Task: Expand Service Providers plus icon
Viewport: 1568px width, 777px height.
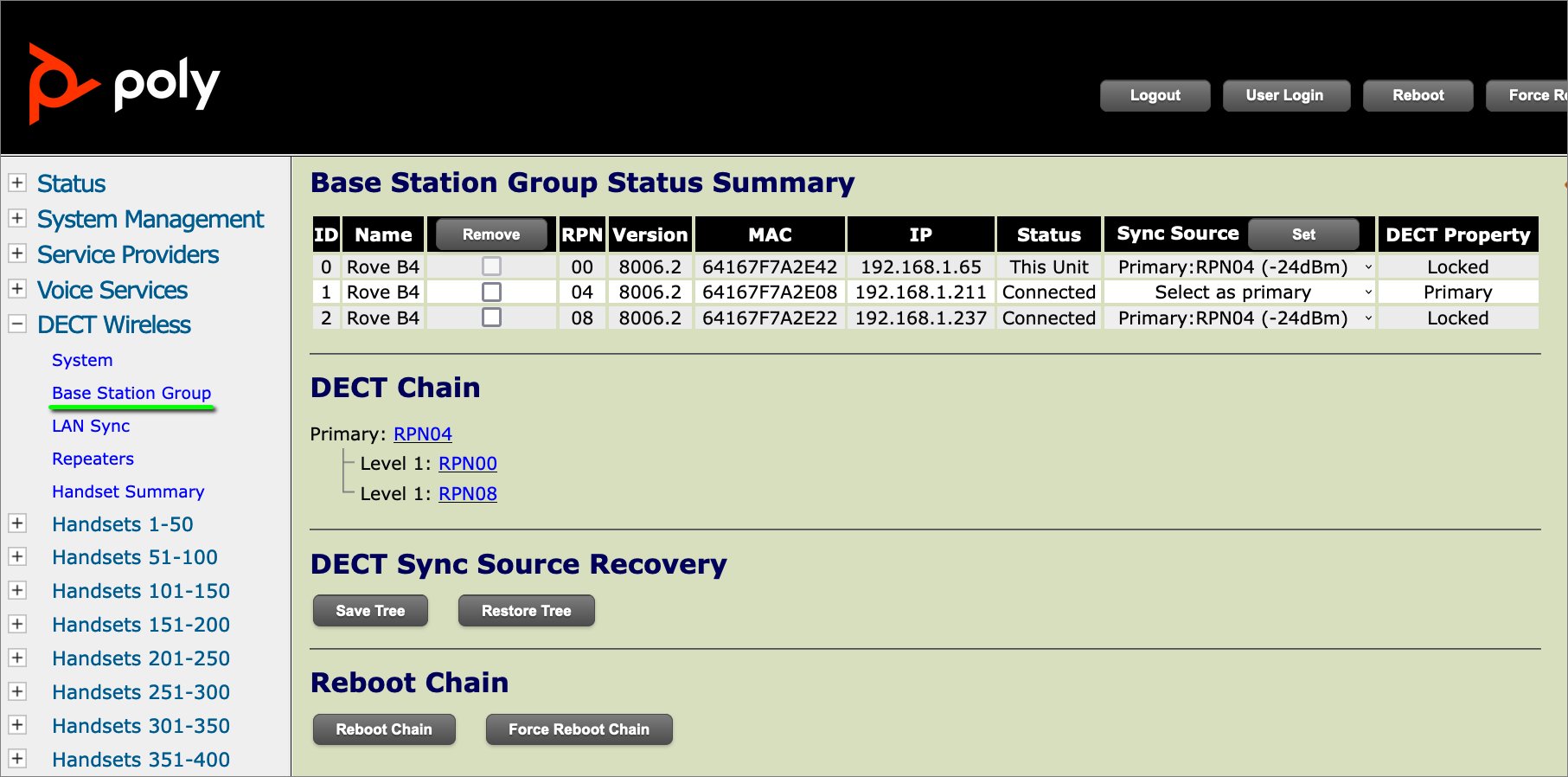Action: 16,254
